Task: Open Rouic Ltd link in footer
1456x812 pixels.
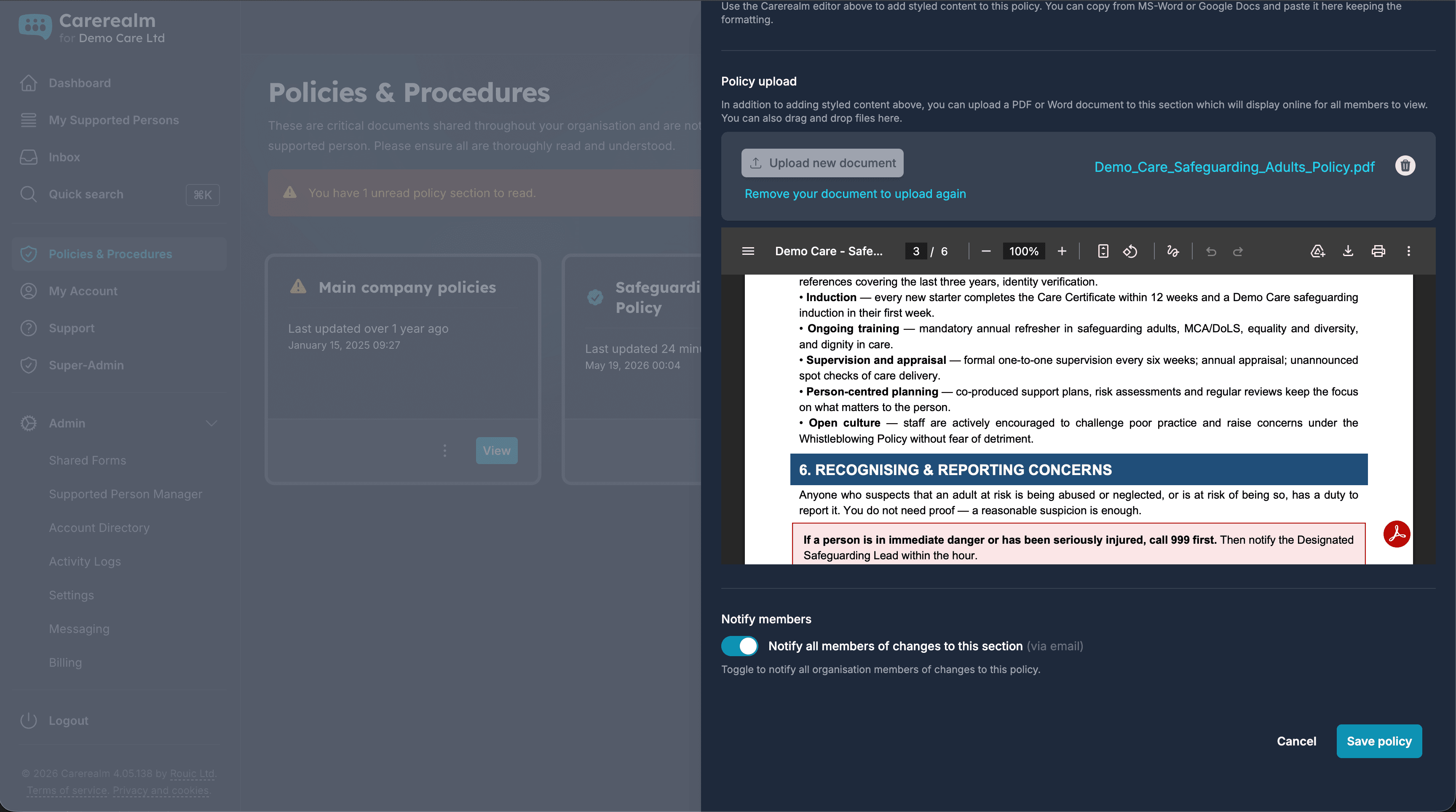Action: pos(192,773)
